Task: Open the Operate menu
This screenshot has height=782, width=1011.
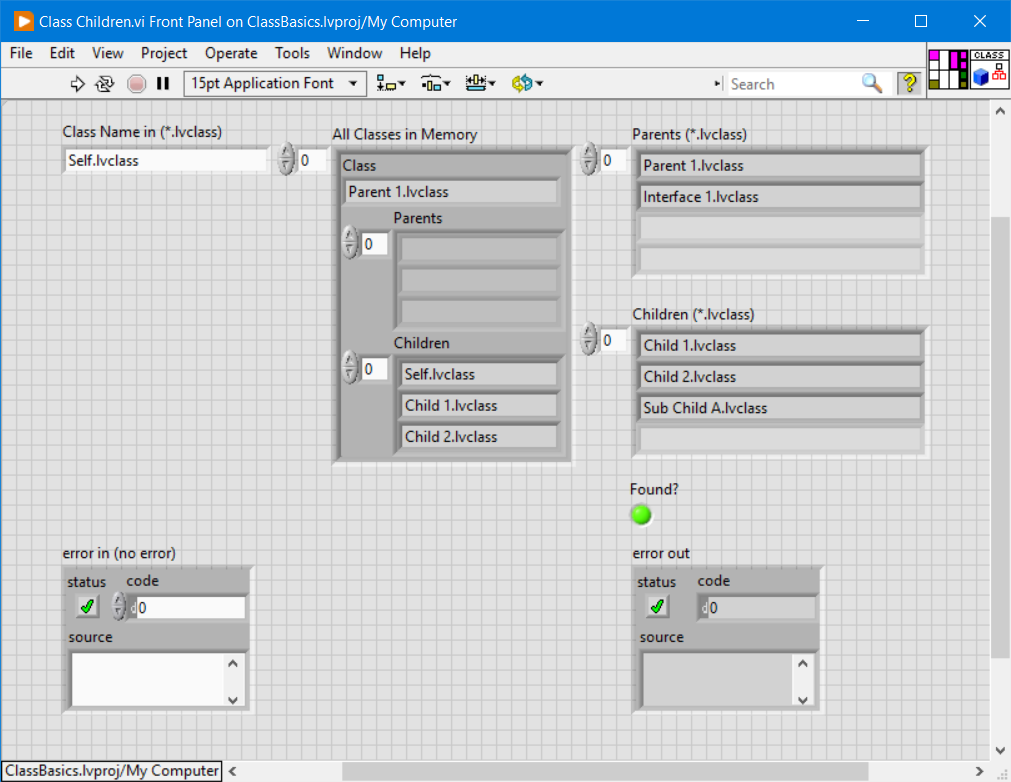Action: click(231, 54)
